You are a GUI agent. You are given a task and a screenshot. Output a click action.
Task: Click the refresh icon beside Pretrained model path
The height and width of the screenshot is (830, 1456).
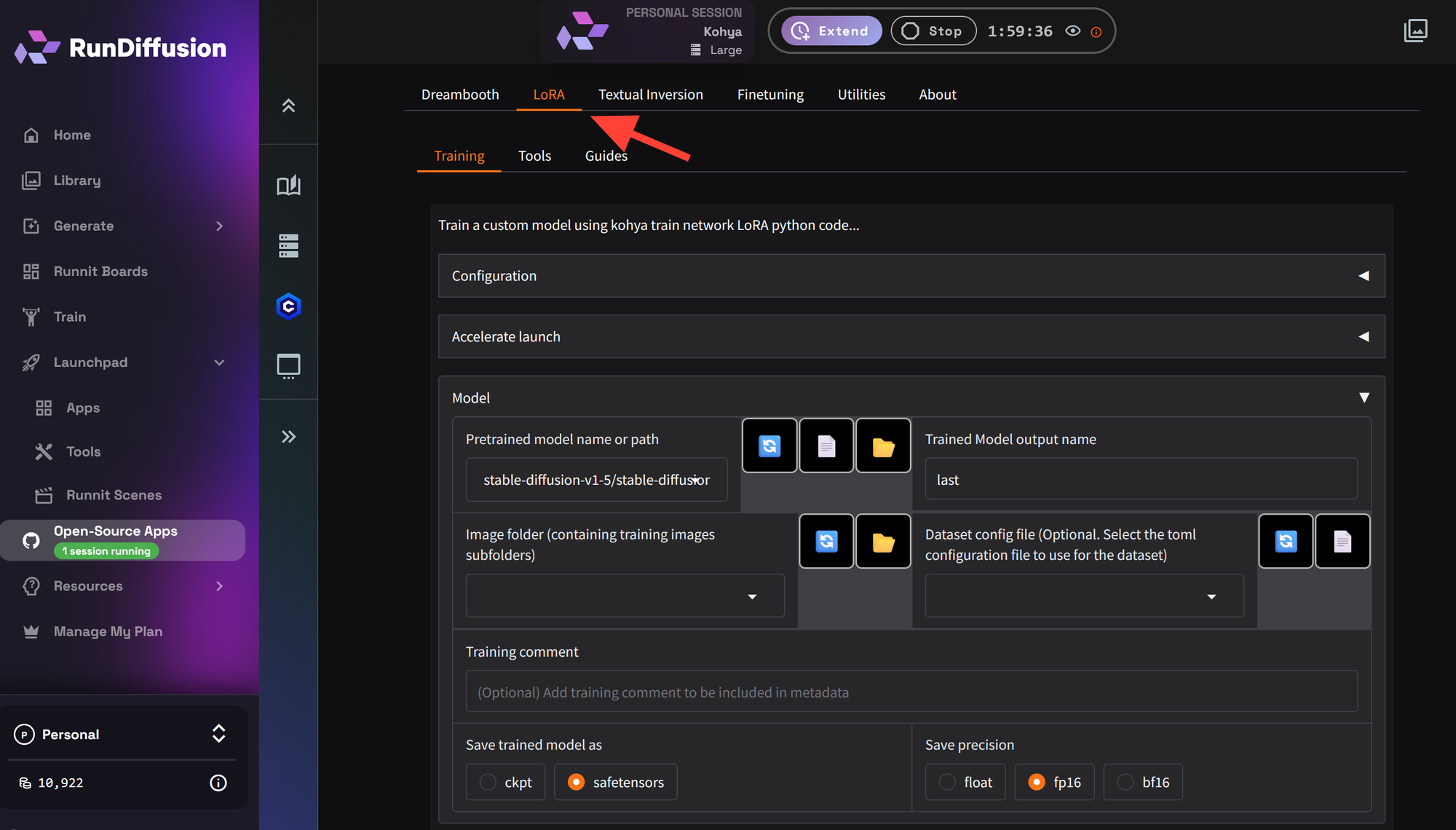tap(769, 446)
